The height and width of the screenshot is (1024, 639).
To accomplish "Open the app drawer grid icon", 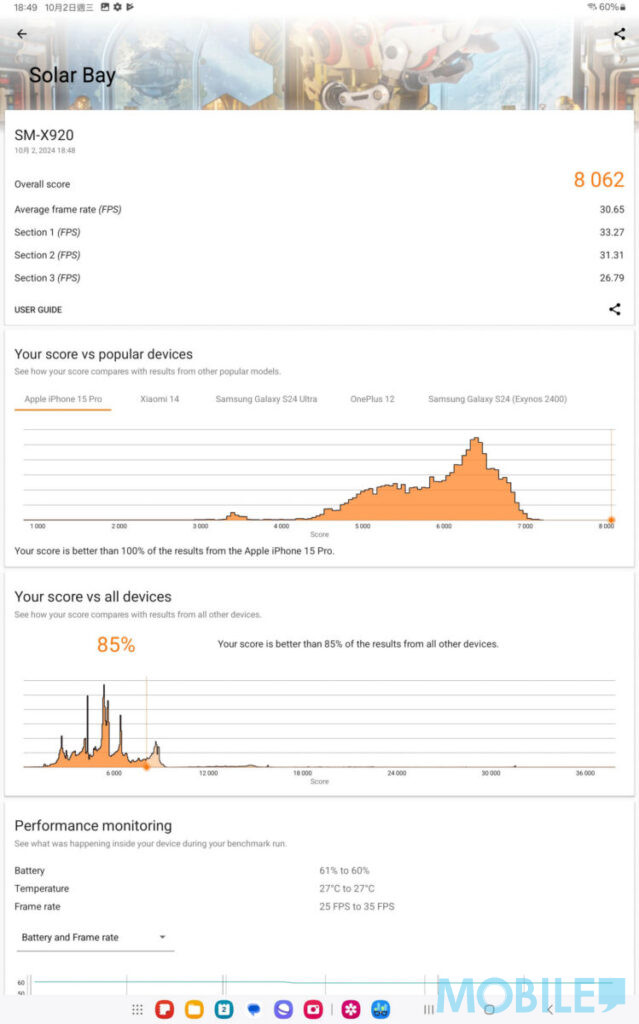I will point(138,1009).
